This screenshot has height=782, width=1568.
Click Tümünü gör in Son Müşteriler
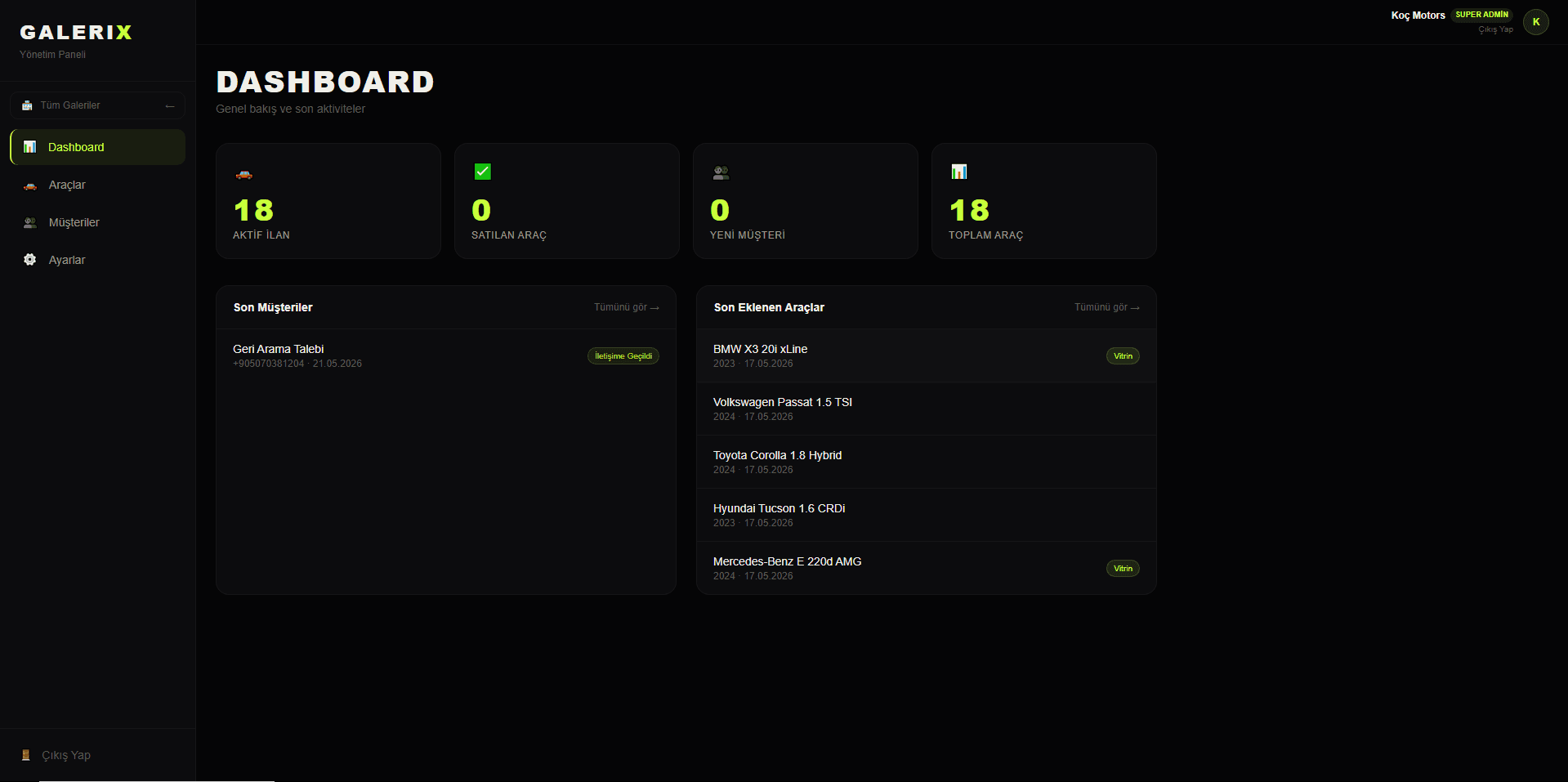(x=627, y=307)
